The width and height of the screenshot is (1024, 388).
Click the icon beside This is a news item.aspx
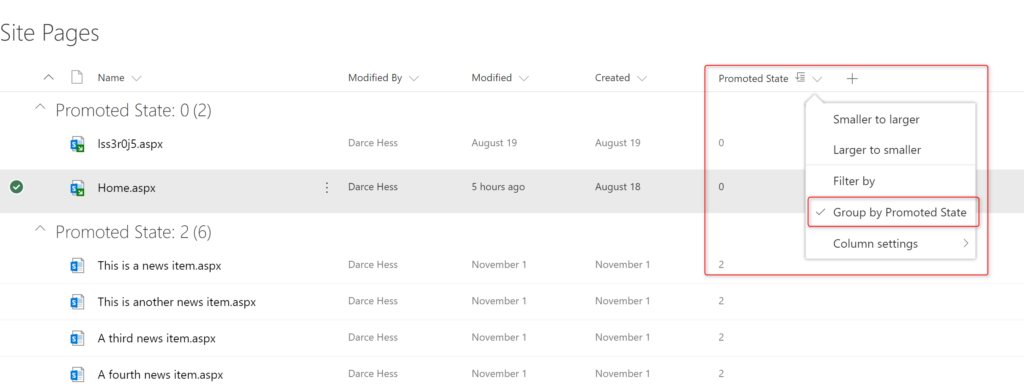coord(78,265)
